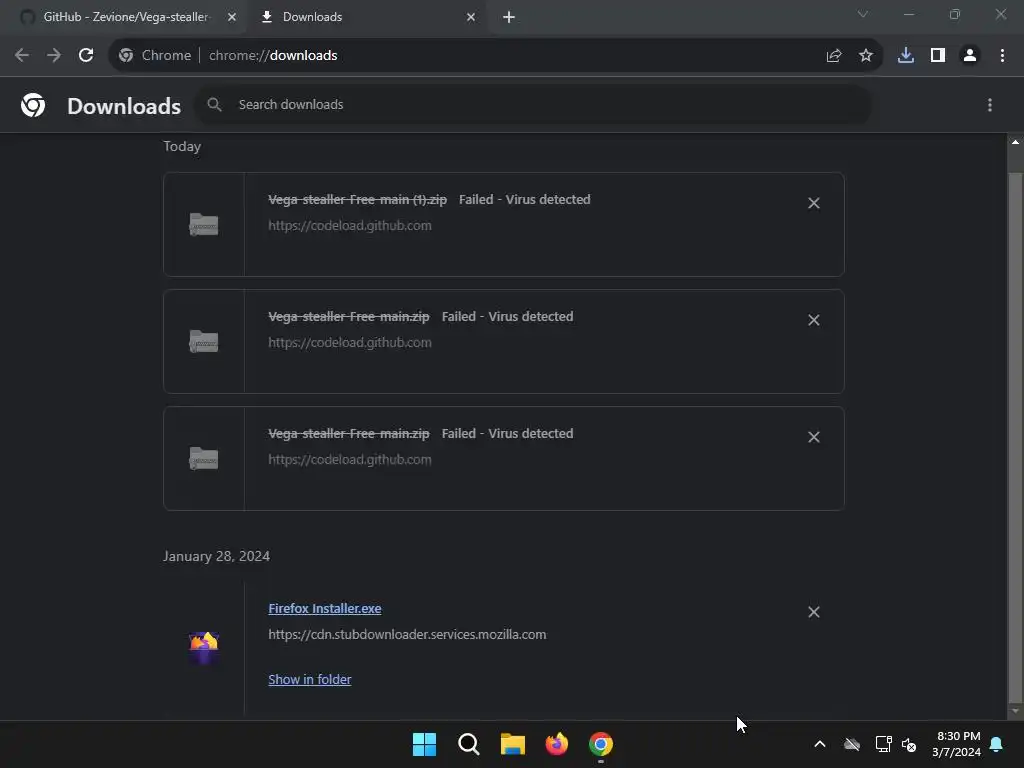
Task: Click the muted volume tray icon
Action: (x=909, y=744)
